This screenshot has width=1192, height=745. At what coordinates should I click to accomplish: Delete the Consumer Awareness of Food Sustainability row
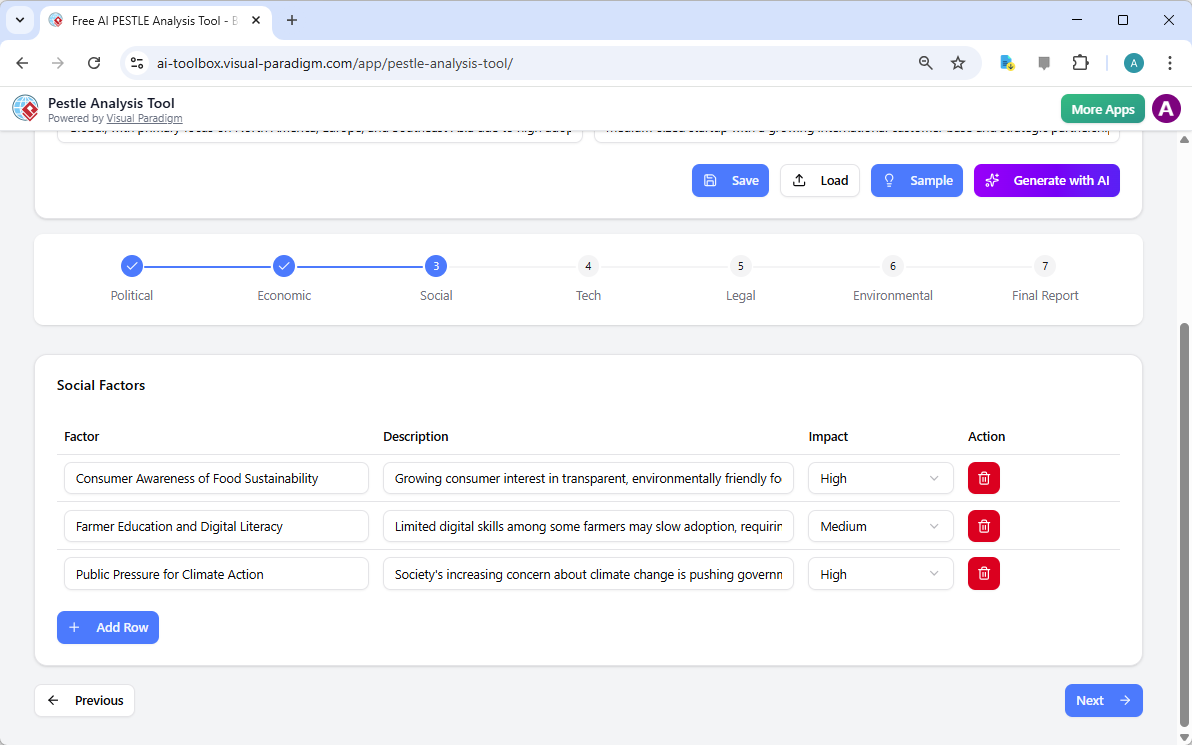pos(983,478)
